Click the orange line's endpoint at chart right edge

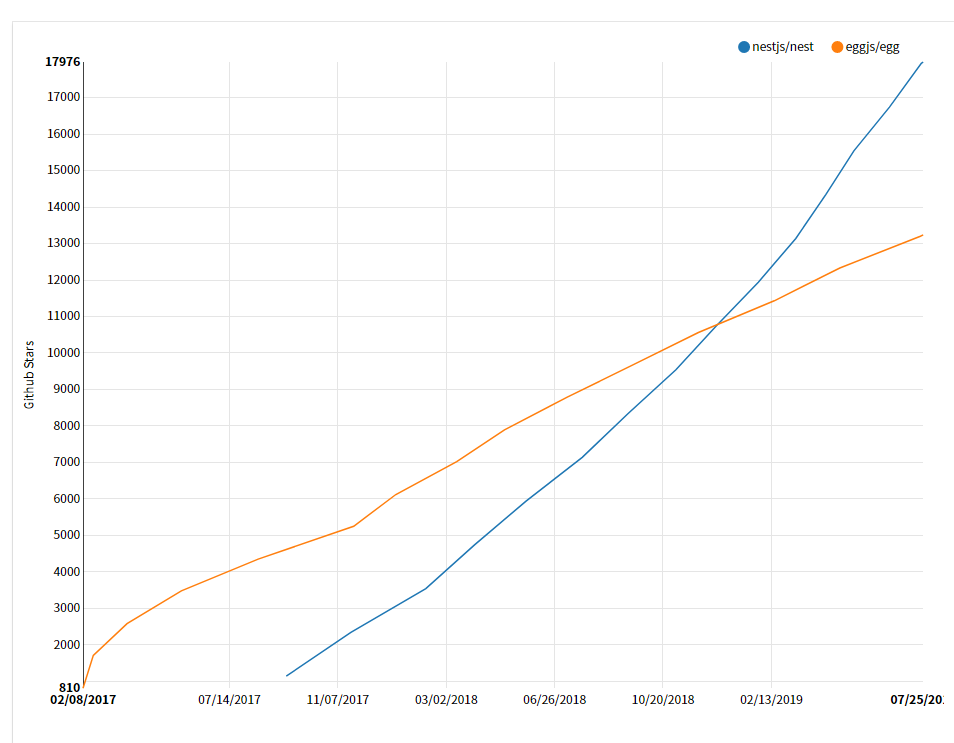pyautogui.click(x=922, y=235)
